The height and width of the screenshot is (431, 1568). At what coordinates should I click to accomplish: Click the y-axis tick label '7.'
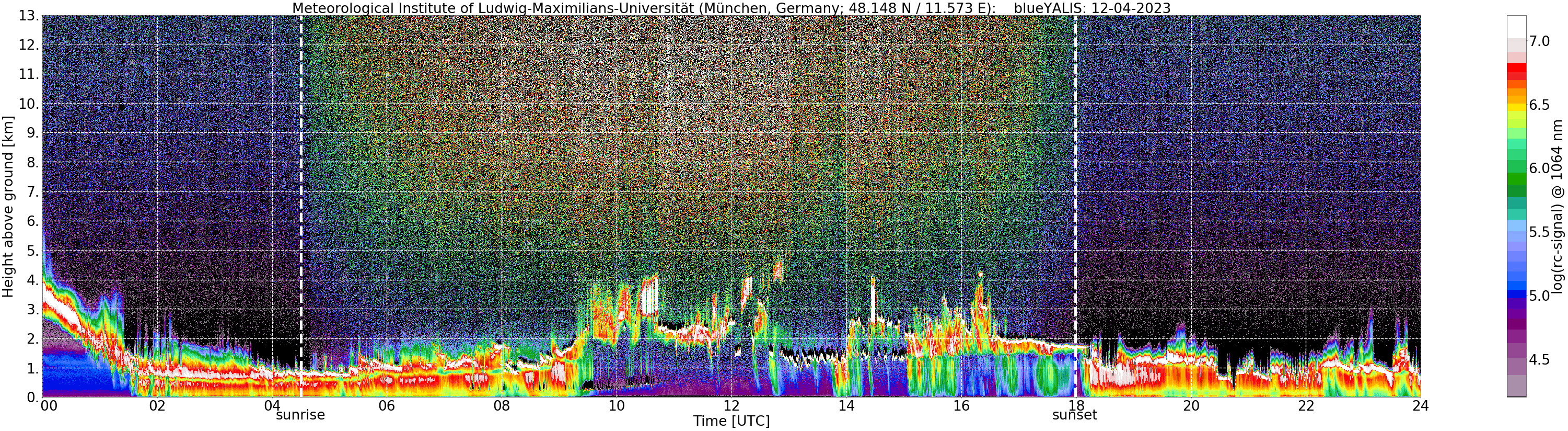coord(33,192)
